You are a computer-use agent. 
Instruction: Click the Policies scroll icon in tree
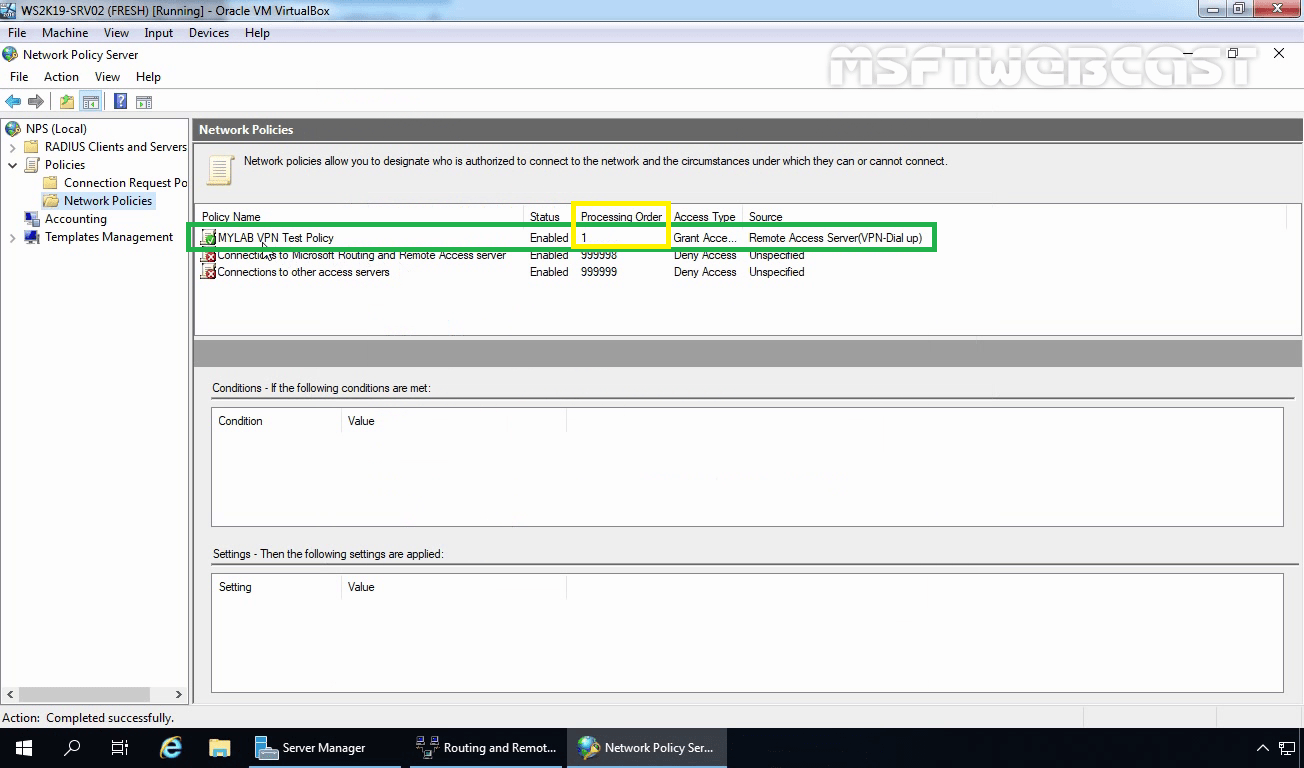pyautogui.click(x=32, y=164)
